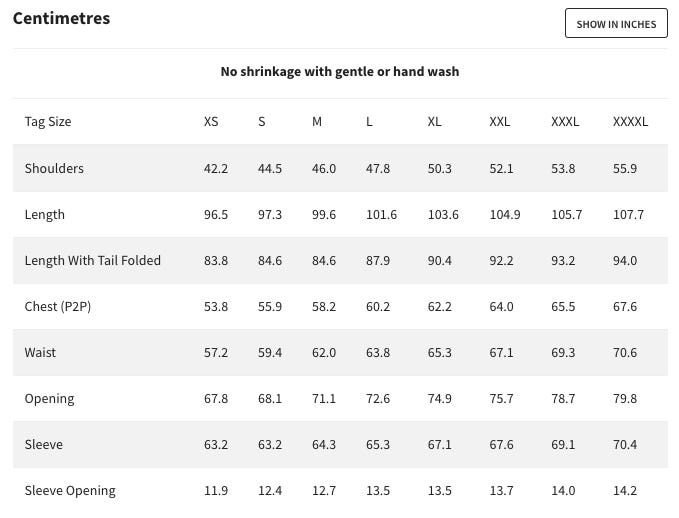Click the Sleeve Opening row label
Screen dimensions: 679x518
(70, 490)
